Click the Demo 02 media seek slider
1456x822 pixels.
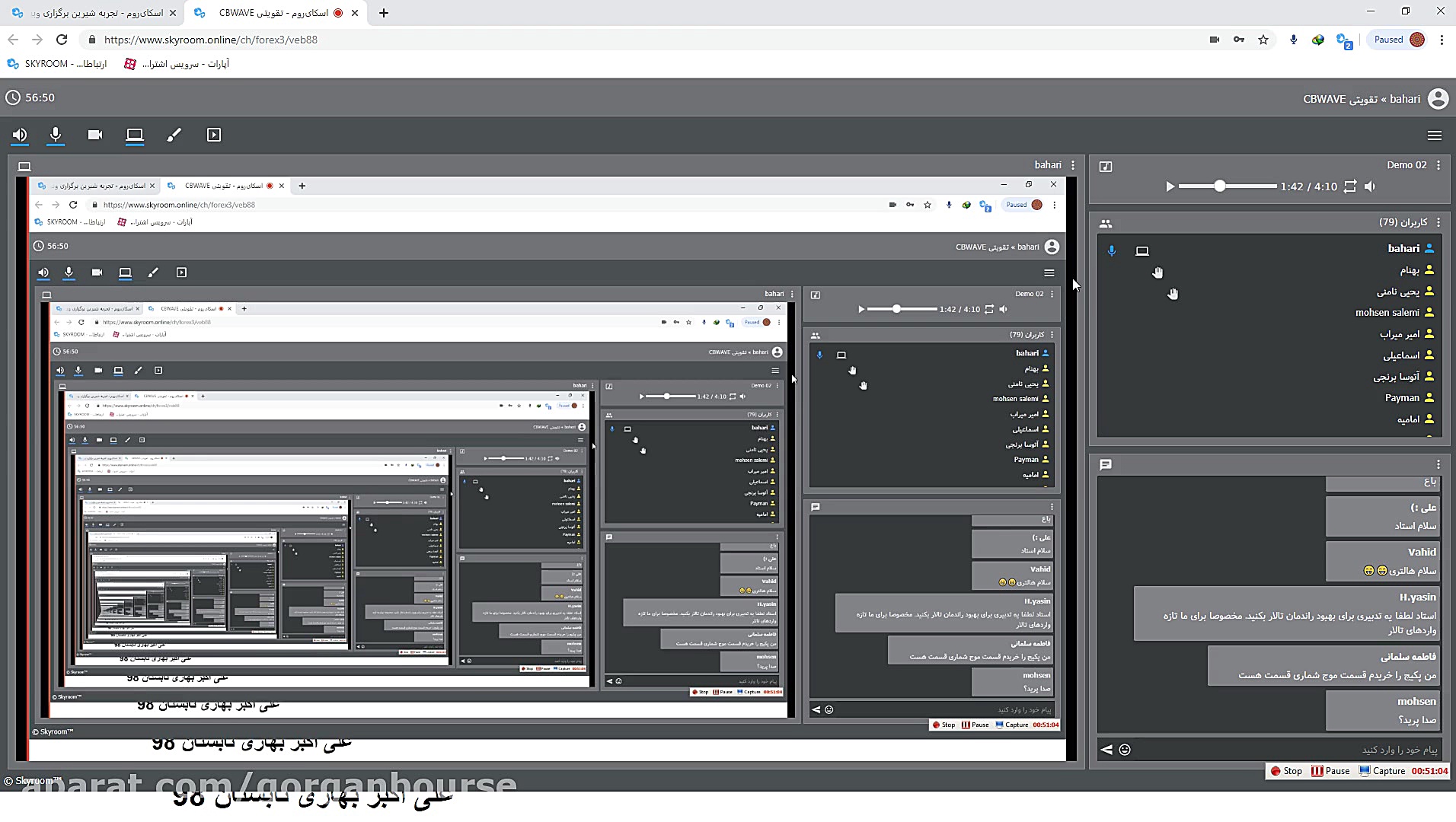point(1228,186)
